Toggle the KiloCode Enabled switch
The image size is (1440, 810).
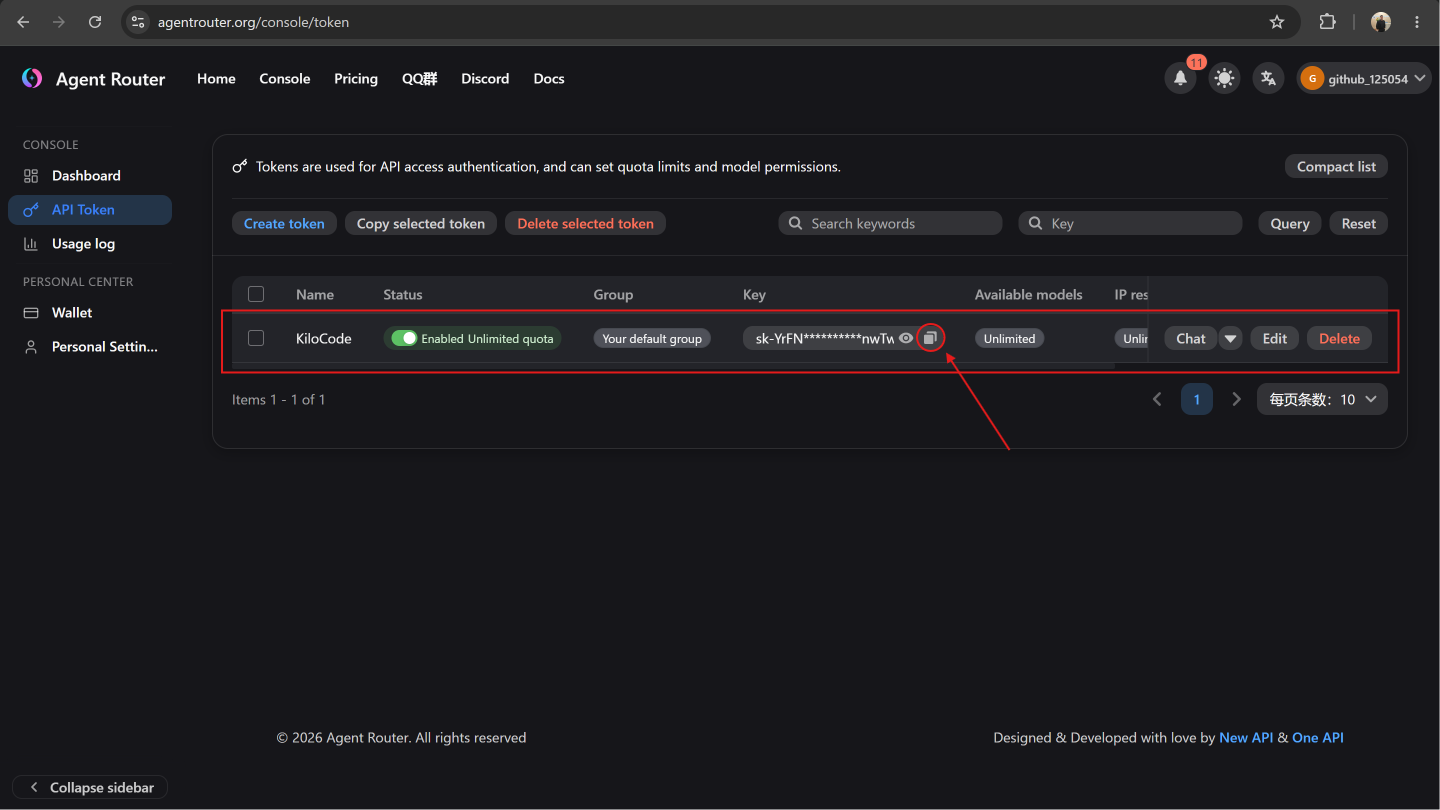(x=404, y=338)
